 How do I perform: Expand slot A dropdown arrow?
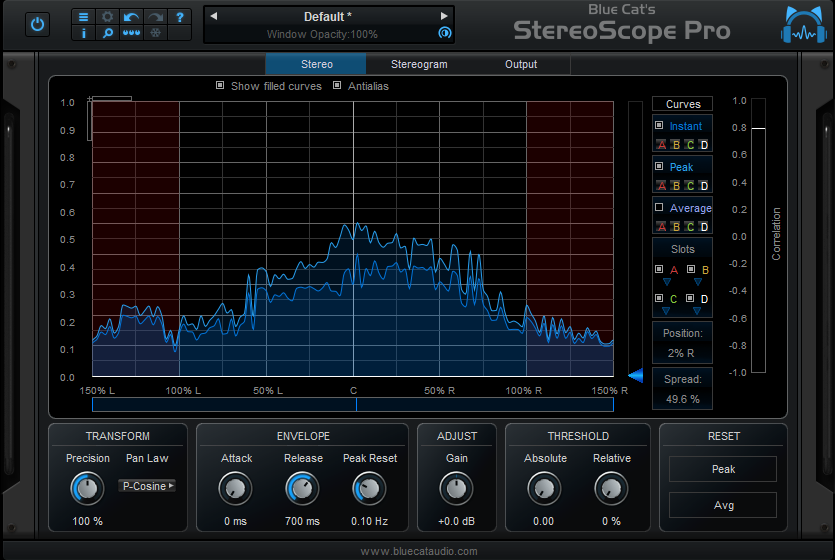coord(668,283)
